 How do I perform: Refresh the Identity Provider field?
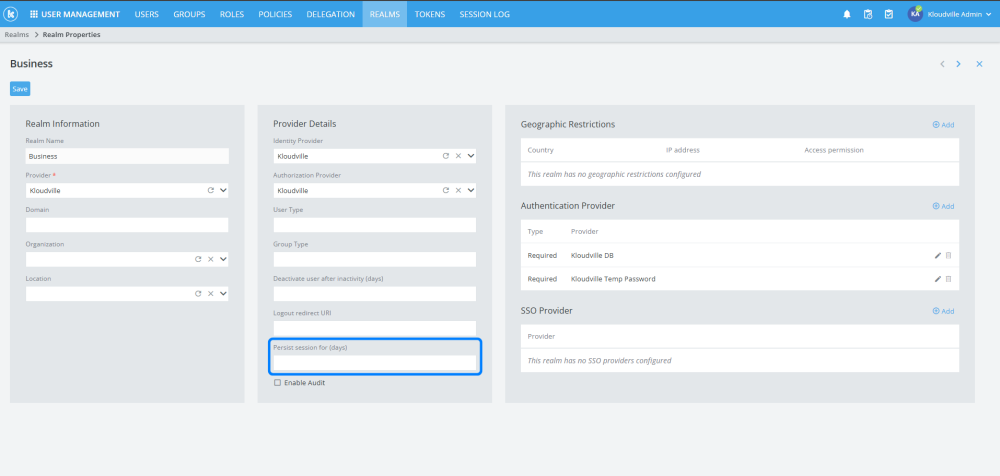(446, 156)
